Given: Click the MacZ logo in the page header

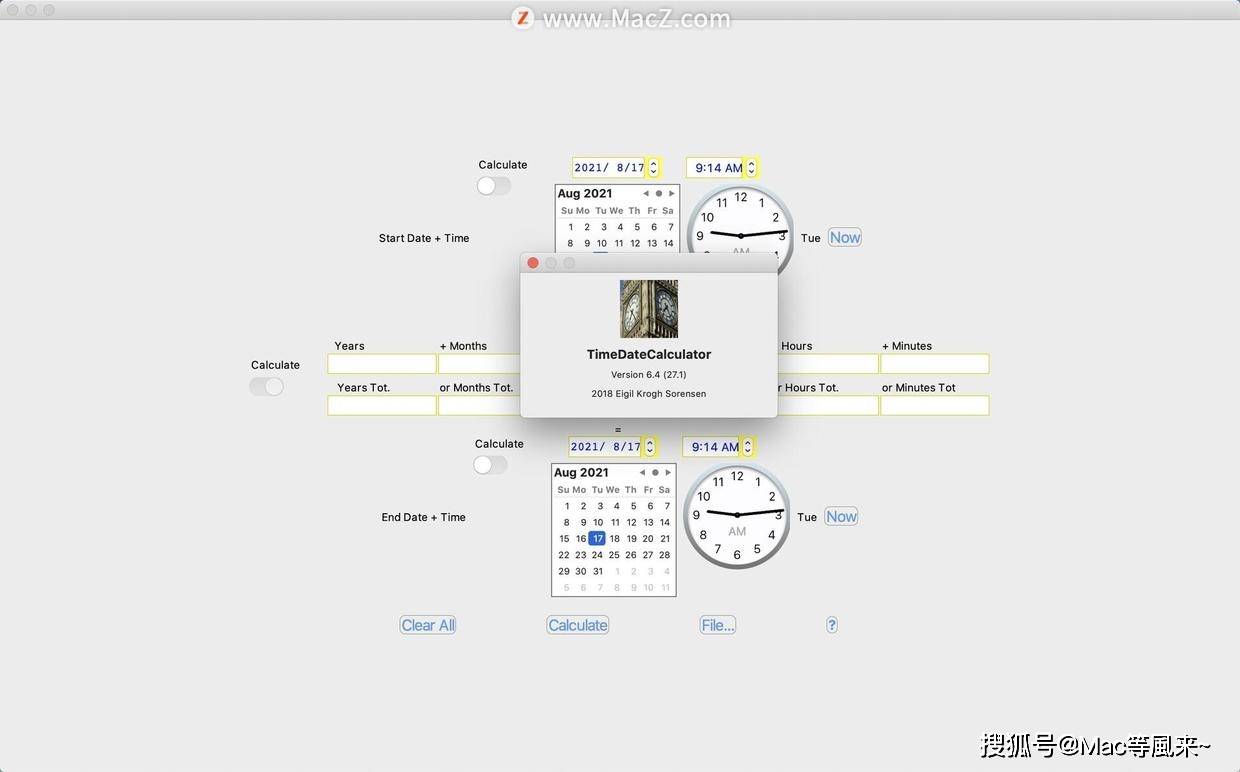Looking at the screenshot, I should pyautogui.click(x=522, y=18).
